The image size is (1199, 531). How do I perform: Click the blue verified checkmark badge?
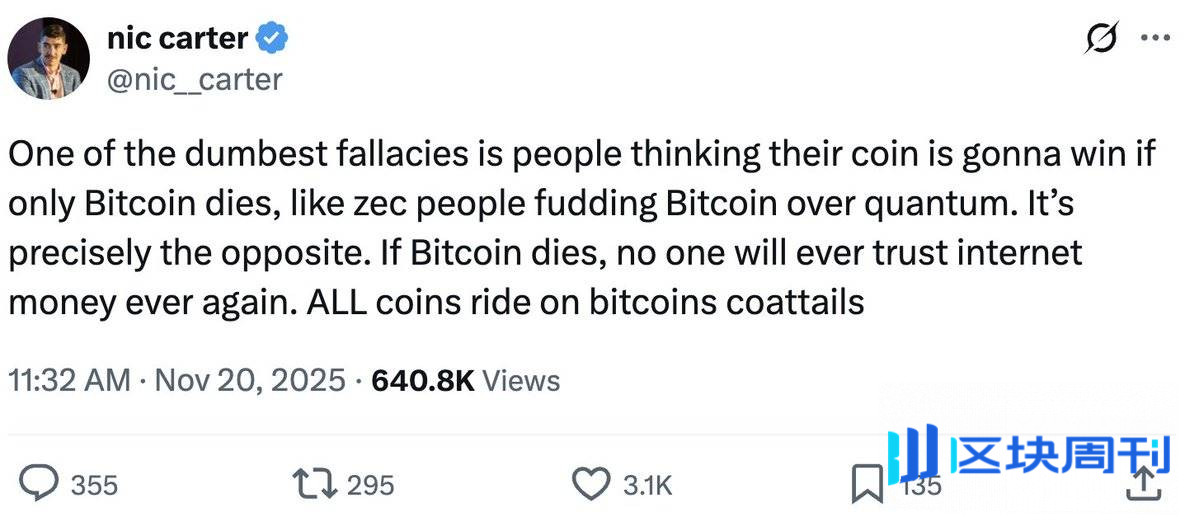272,39
